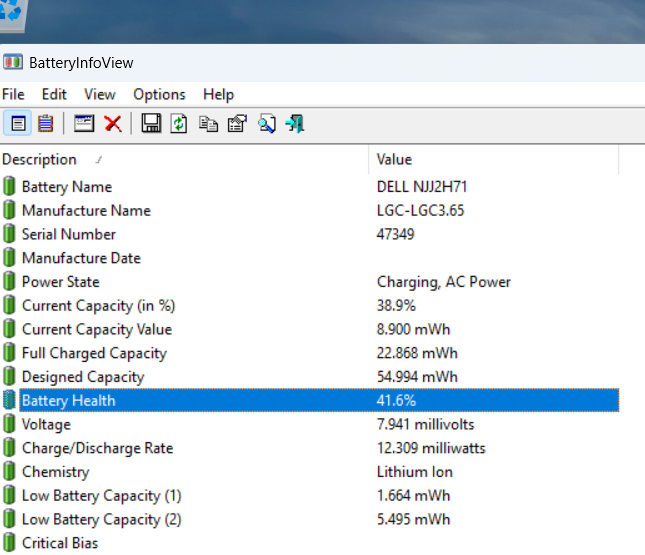Select the Manufacture Name row

[309, 211]
